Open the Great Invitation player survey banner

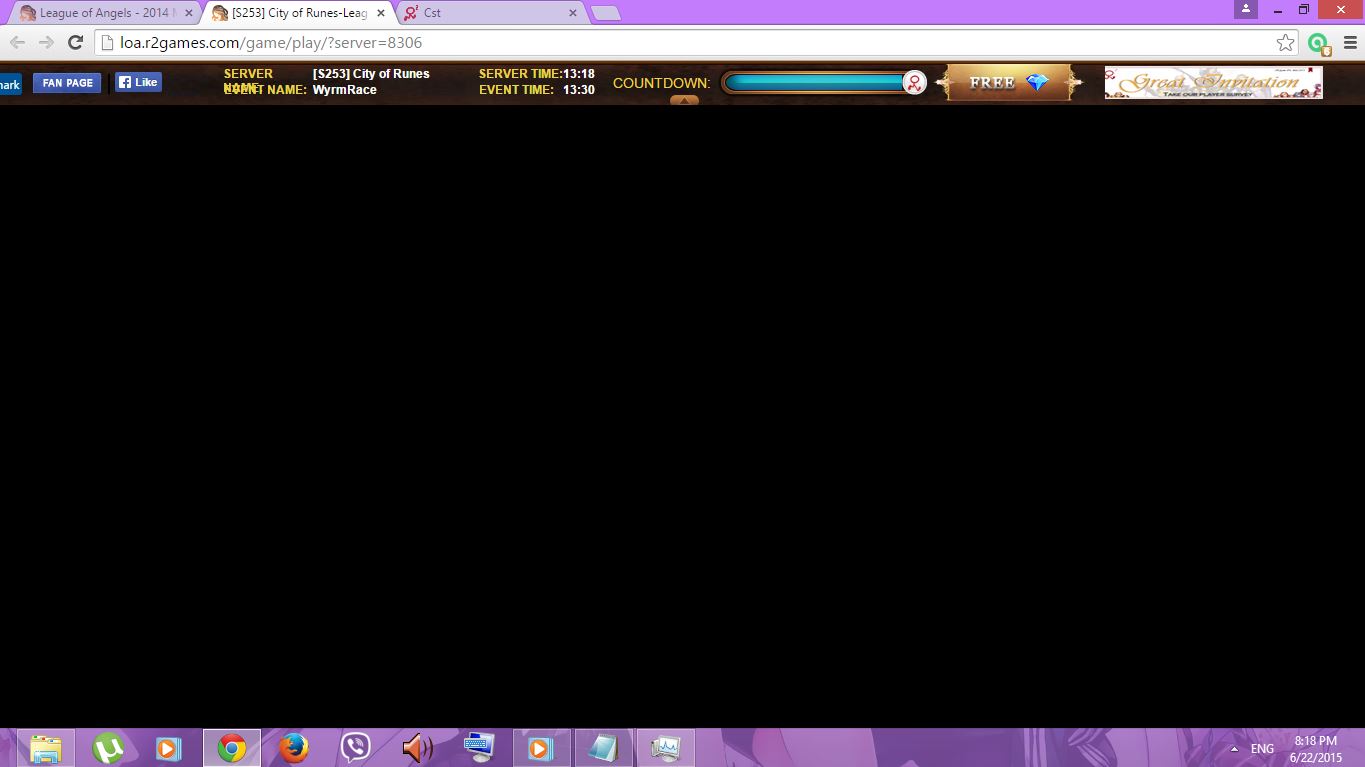[1213, 83]
